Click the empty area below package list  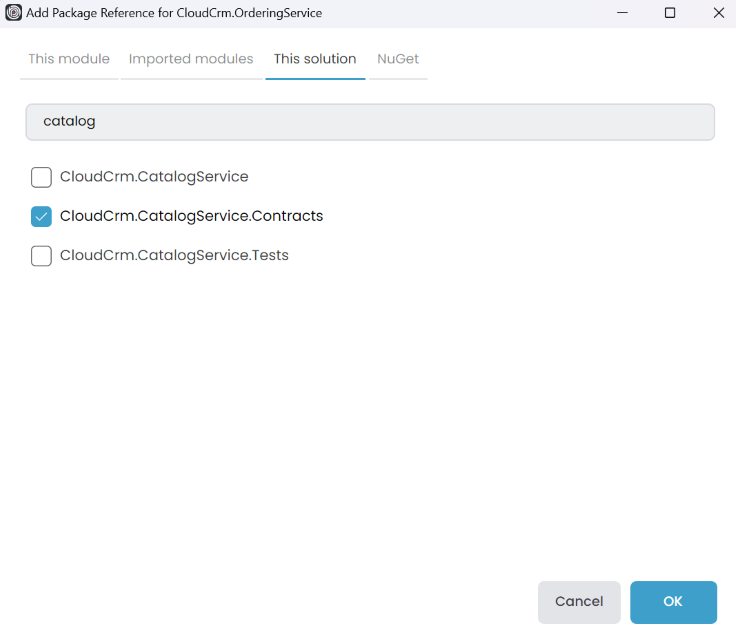pyautogui.click(x=370, y=420)
